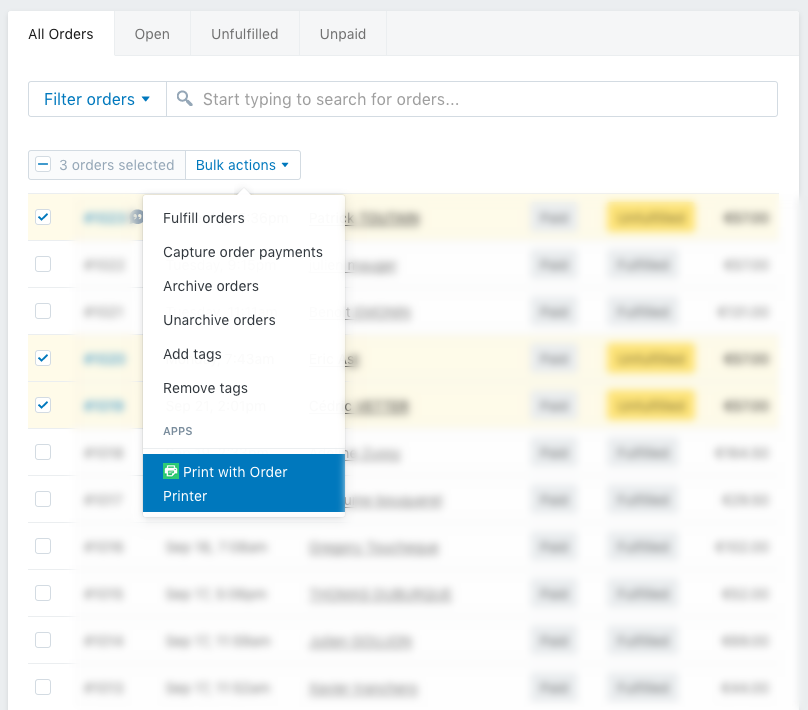Screen dimensions: 808x710
Task: Switch to the Unfulfilled tab
Action: (245, 34)
